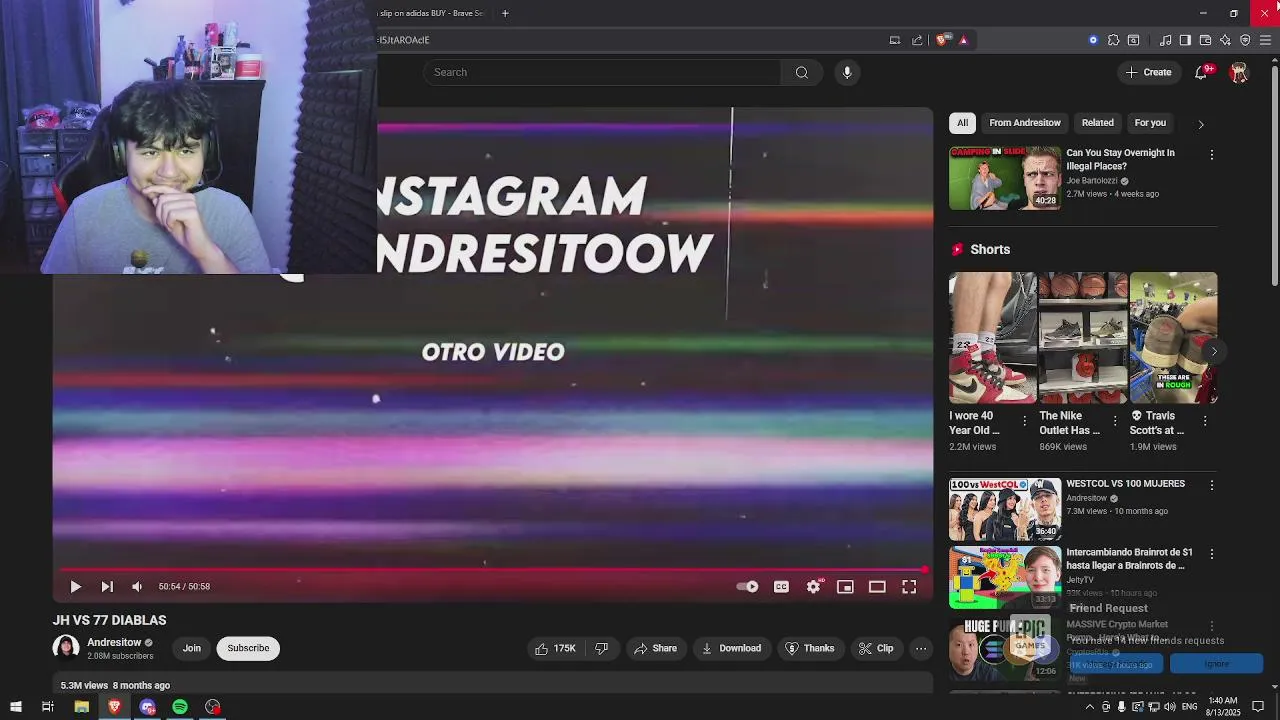Open Can You Stay Overnight video thumbnail
The width and height of the screenshot is (1280, 720).
(x=1005, y=178)
